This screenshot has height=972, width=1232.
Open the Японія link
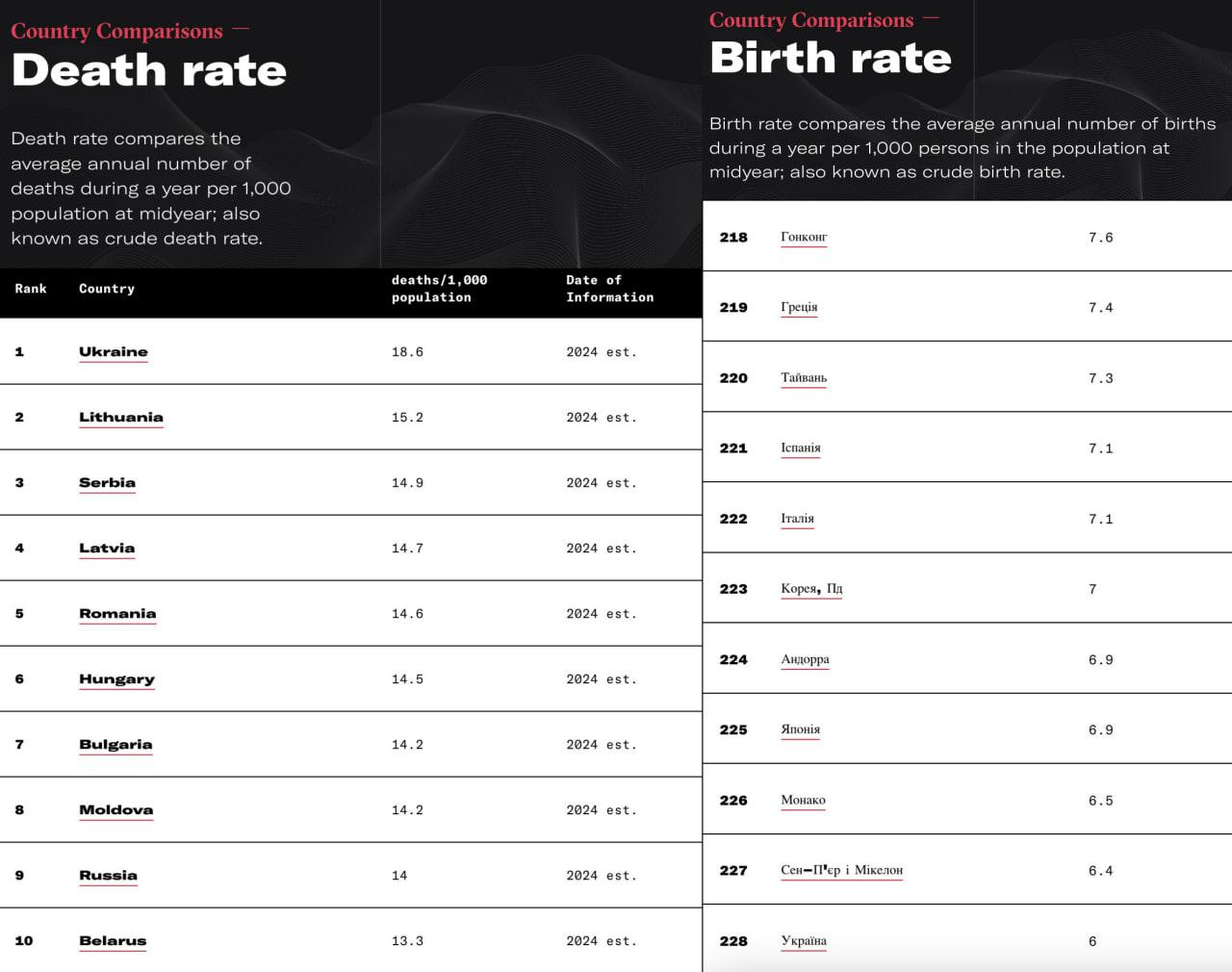[x=800, y=729]
